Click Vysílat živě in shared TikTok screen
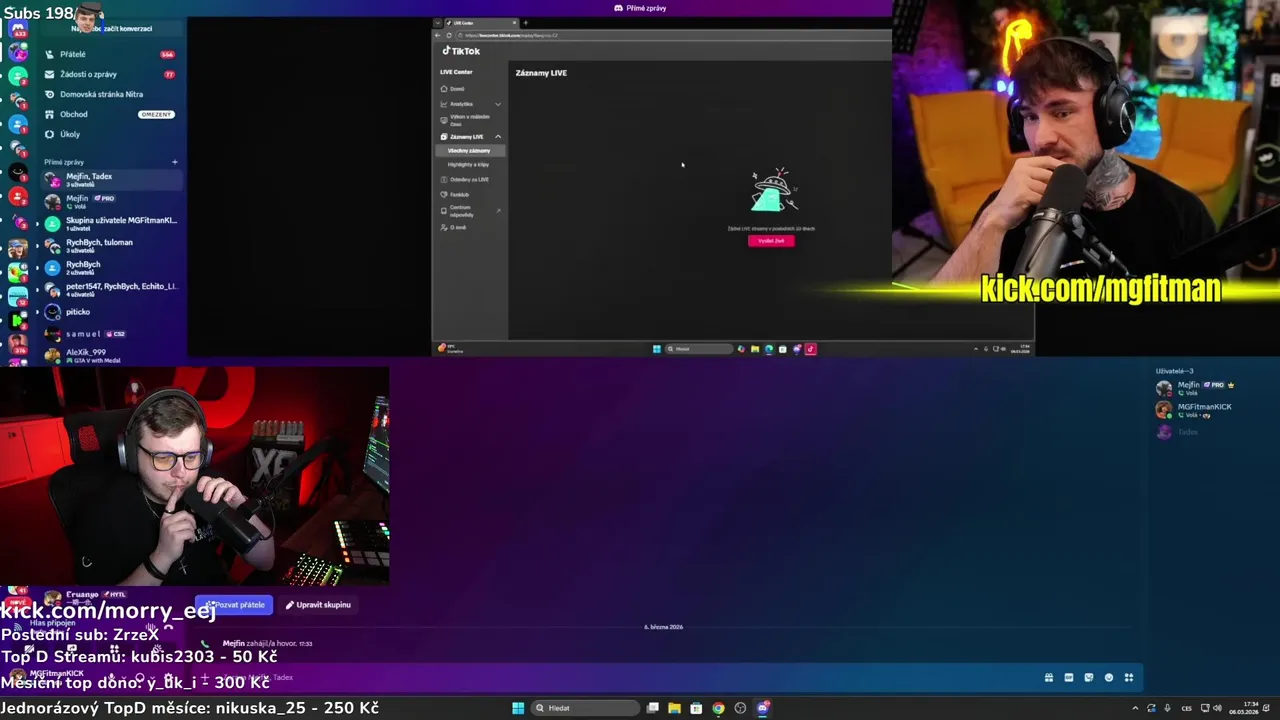The width and height of the screenshot is (1280, 720). 771,241
